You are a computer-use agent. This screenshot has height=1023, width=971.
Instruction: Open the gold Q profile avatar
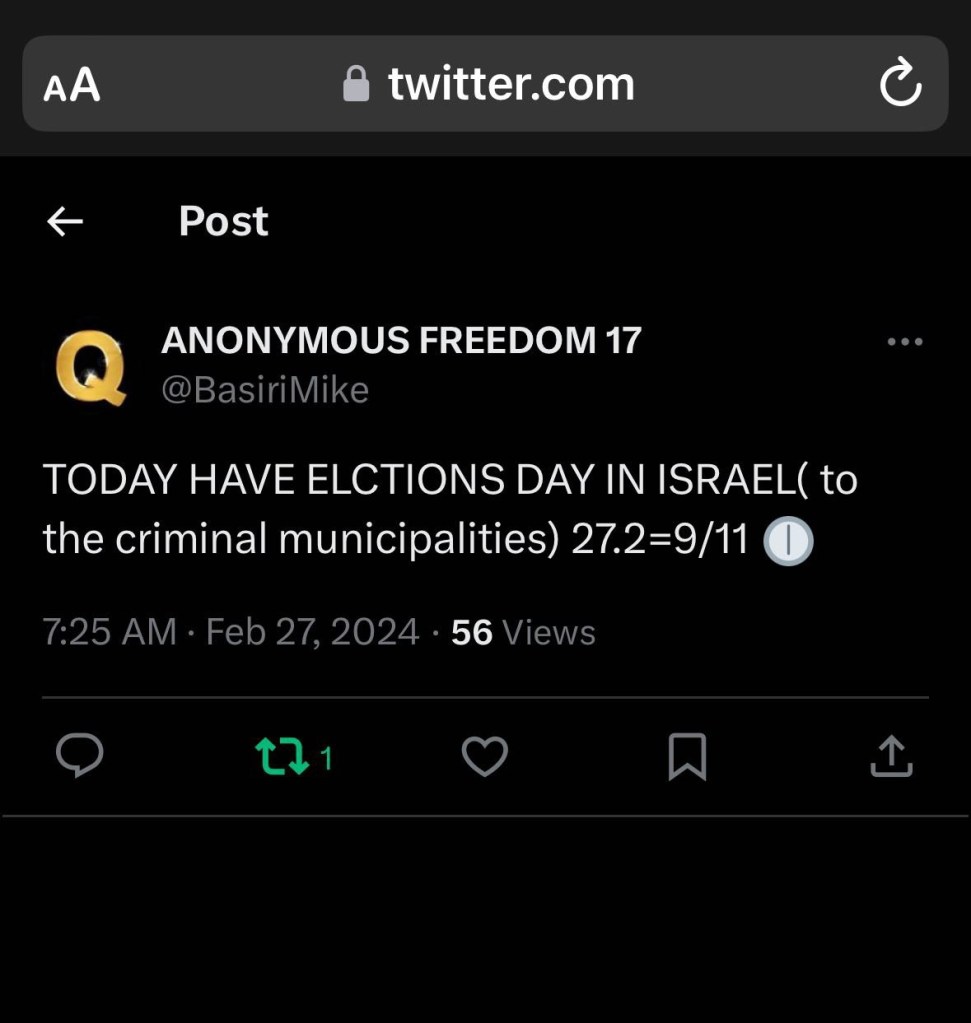91,367
